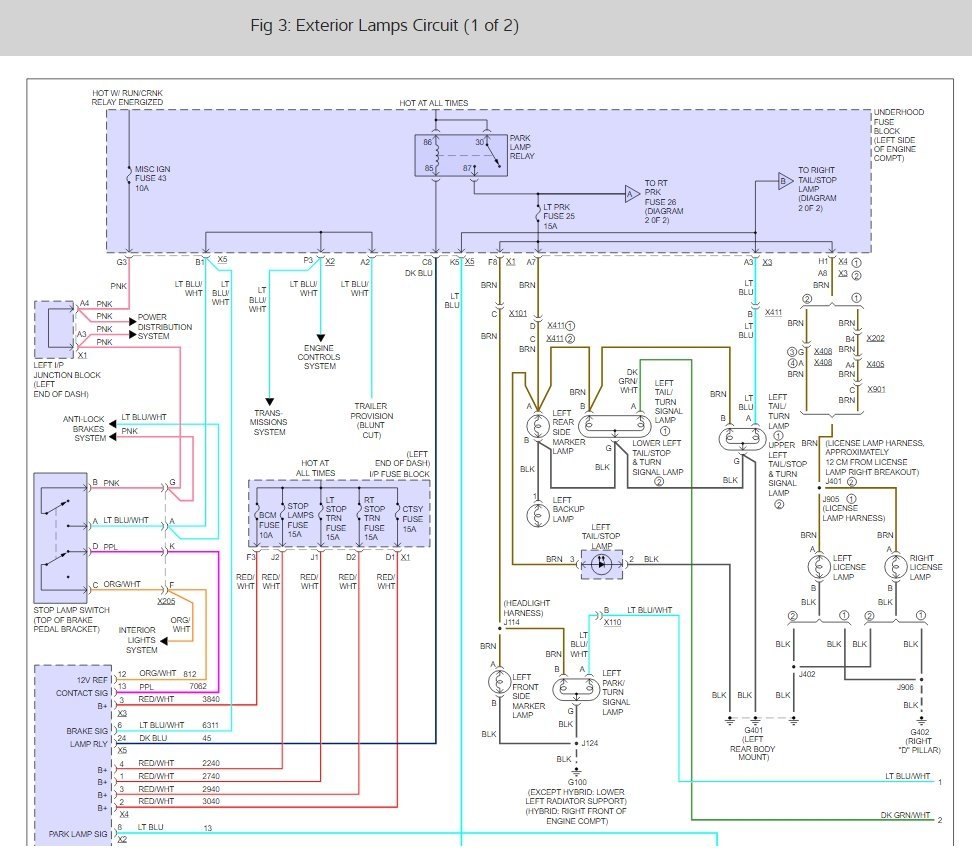Select wire circuit number 6311

(210, 725)
